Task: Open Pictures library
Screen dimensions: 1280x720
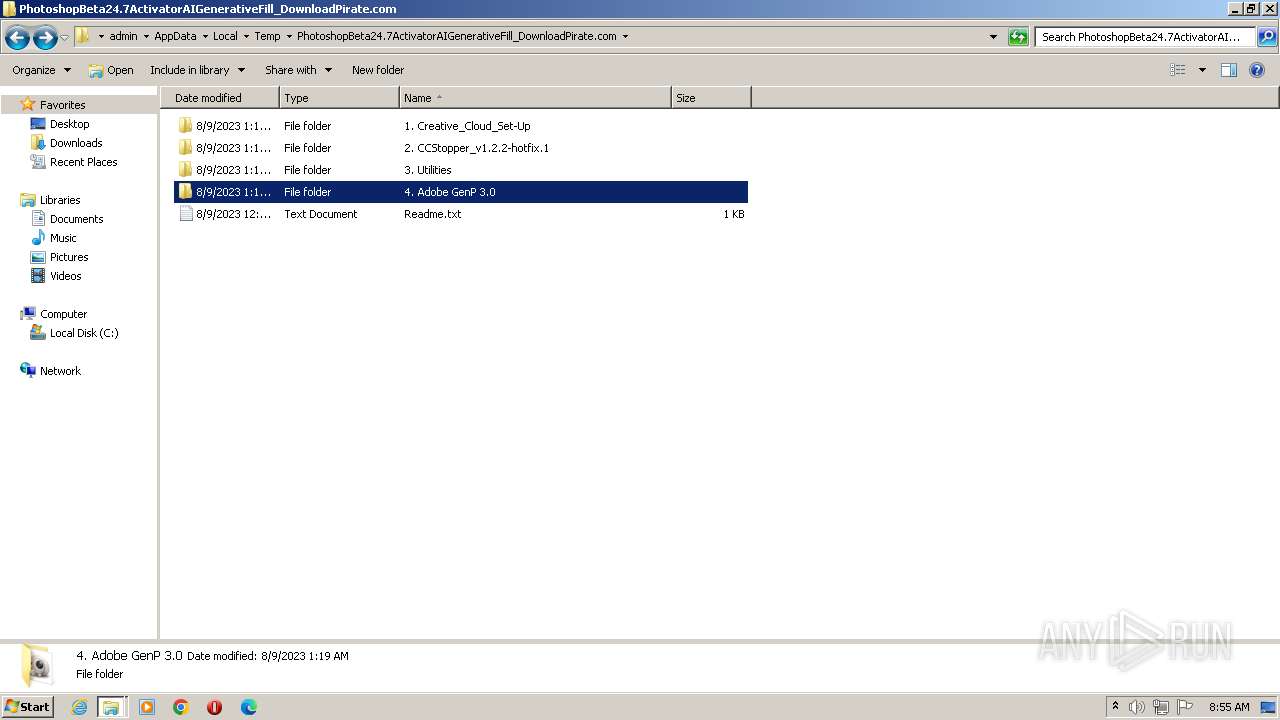Action: (69, 257)
